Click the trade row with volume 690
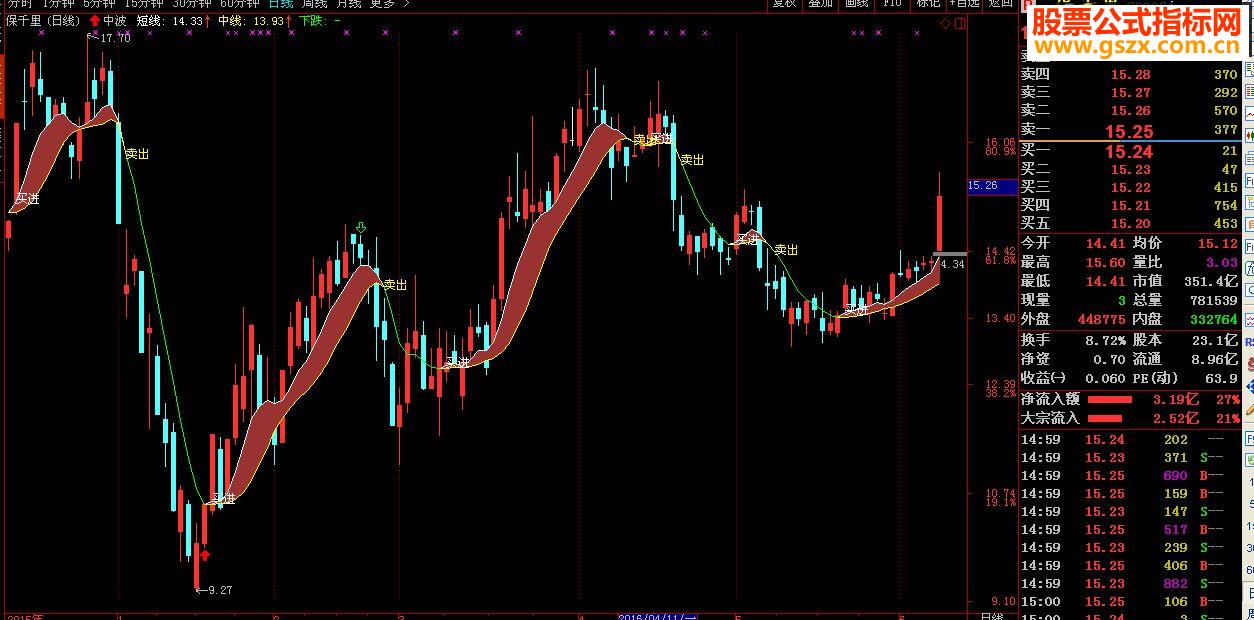 click(x=1129, y=476)
